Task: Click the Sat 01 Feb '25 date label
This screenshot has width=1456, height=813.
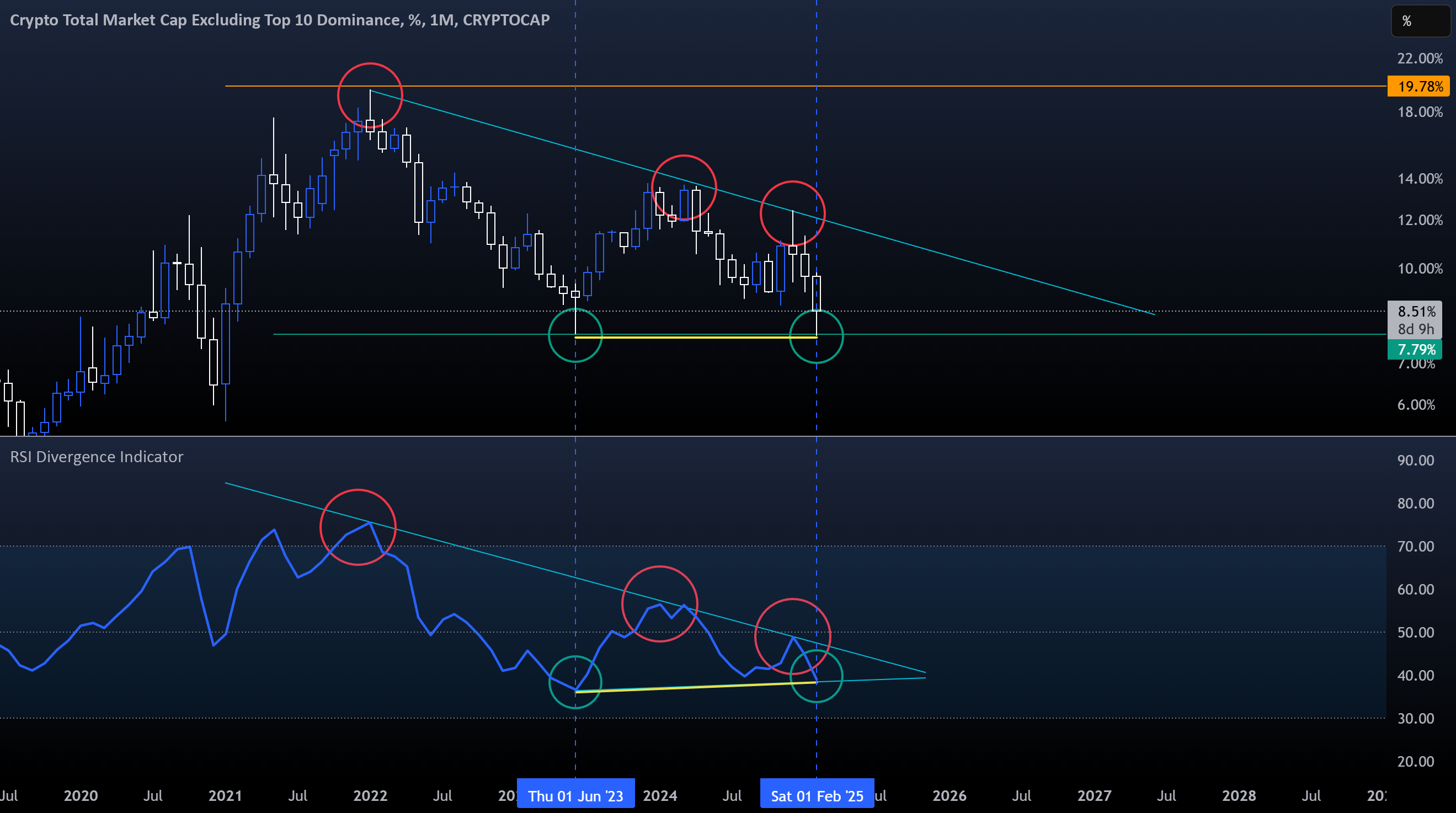Action: coord(817,795)
